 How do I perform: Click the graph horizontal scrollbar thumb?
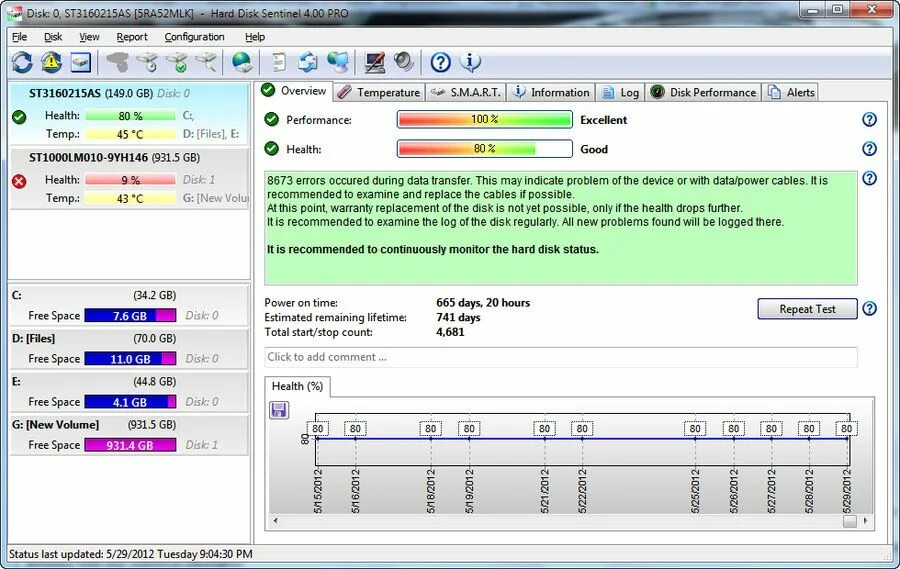(849, 521)
